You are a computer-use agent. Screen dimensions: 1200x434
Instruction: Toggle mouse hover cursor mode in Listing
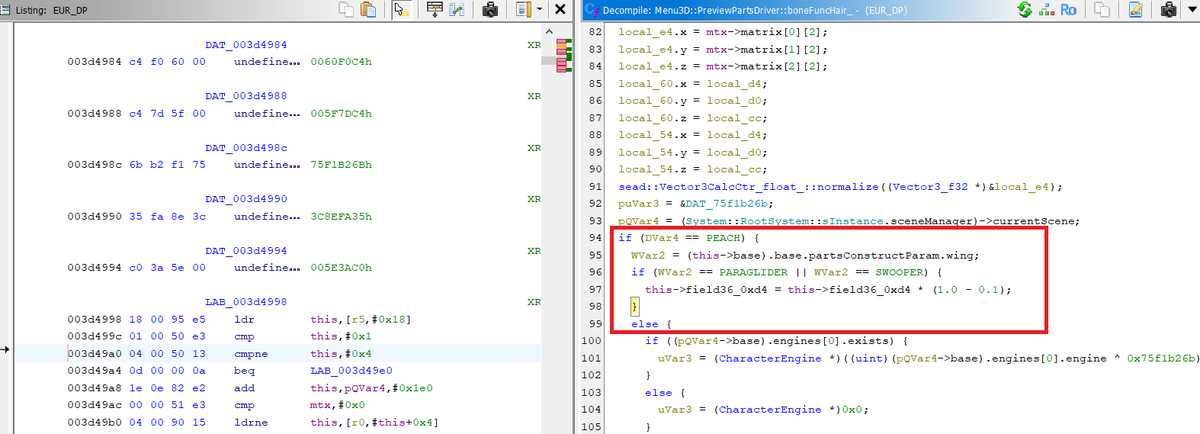[x=401, y=10]
